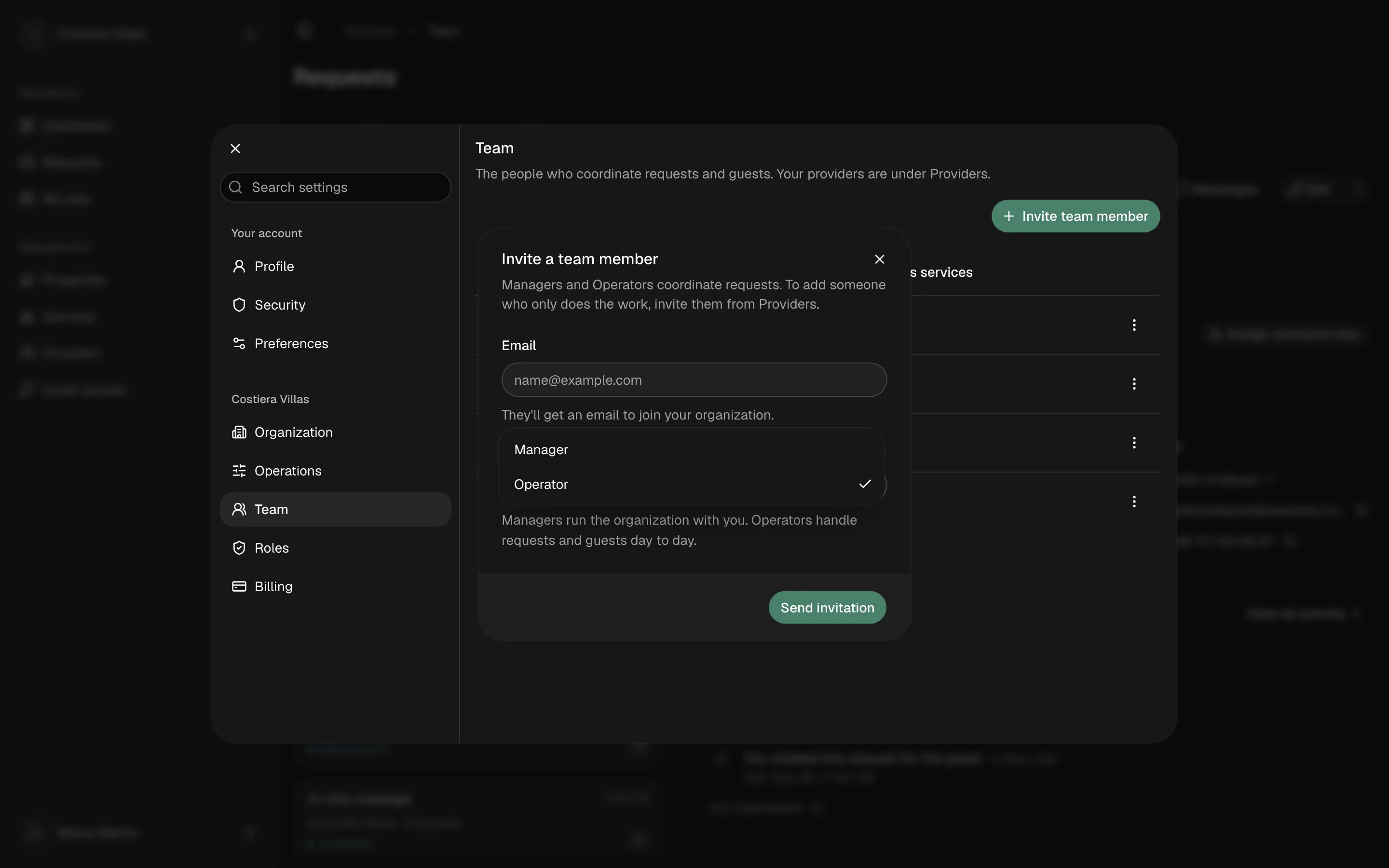Choose Manager in the role dropdown
The width and height of the screenshot is (1389, 868).
(692, 449)
